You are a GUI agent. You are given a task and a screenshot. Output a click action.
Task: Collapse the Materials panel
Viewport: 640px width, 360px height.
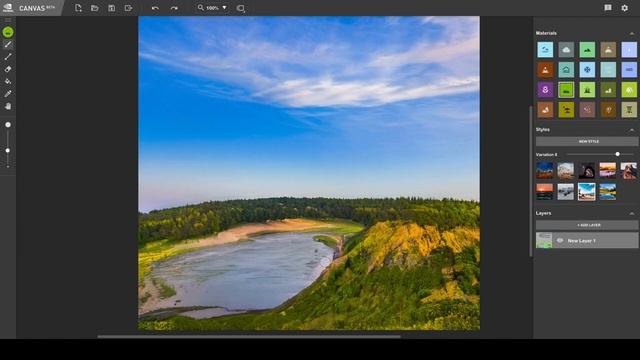pos(632,33)
